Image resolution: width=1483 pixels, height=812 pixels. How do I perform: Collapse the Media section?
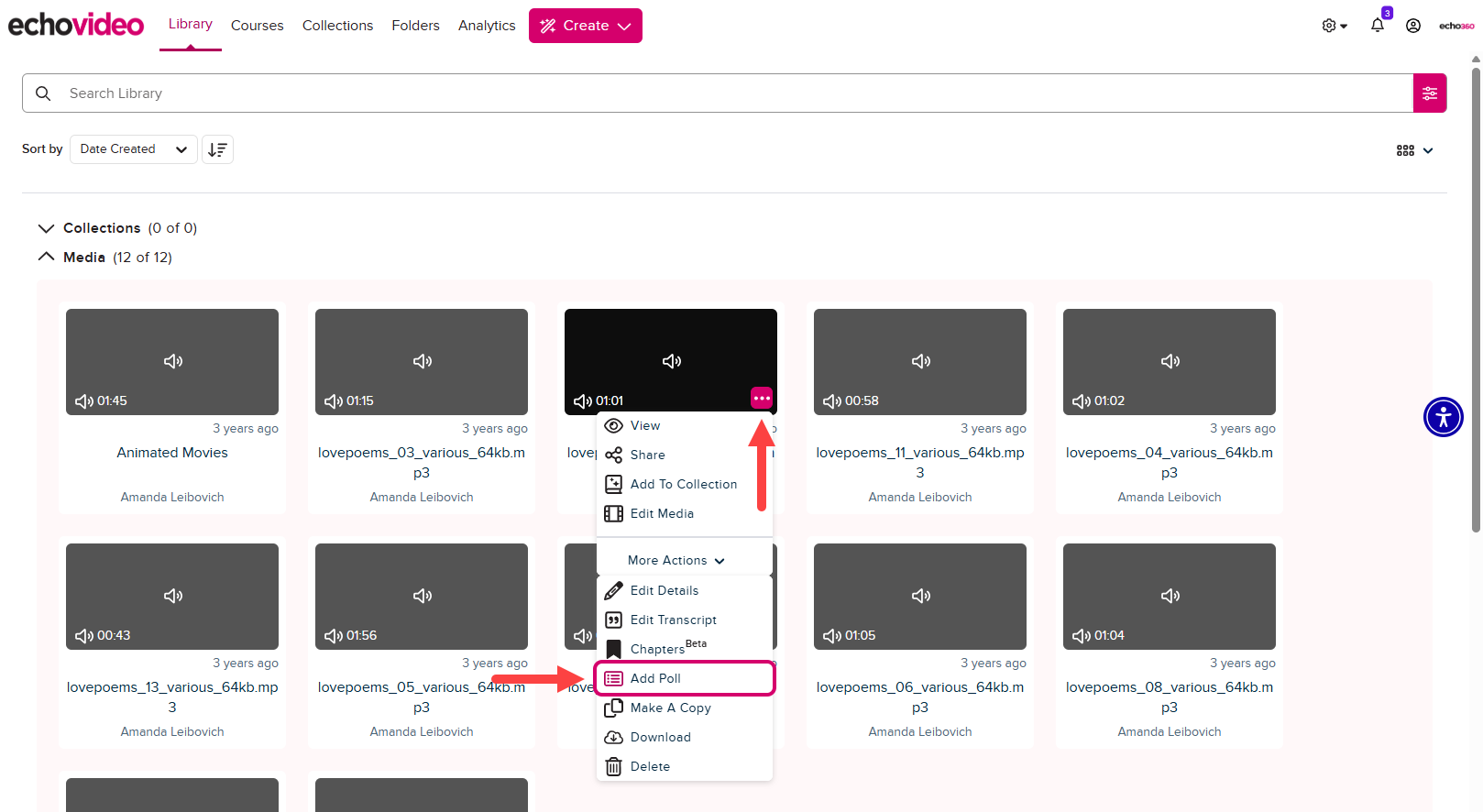46,258
